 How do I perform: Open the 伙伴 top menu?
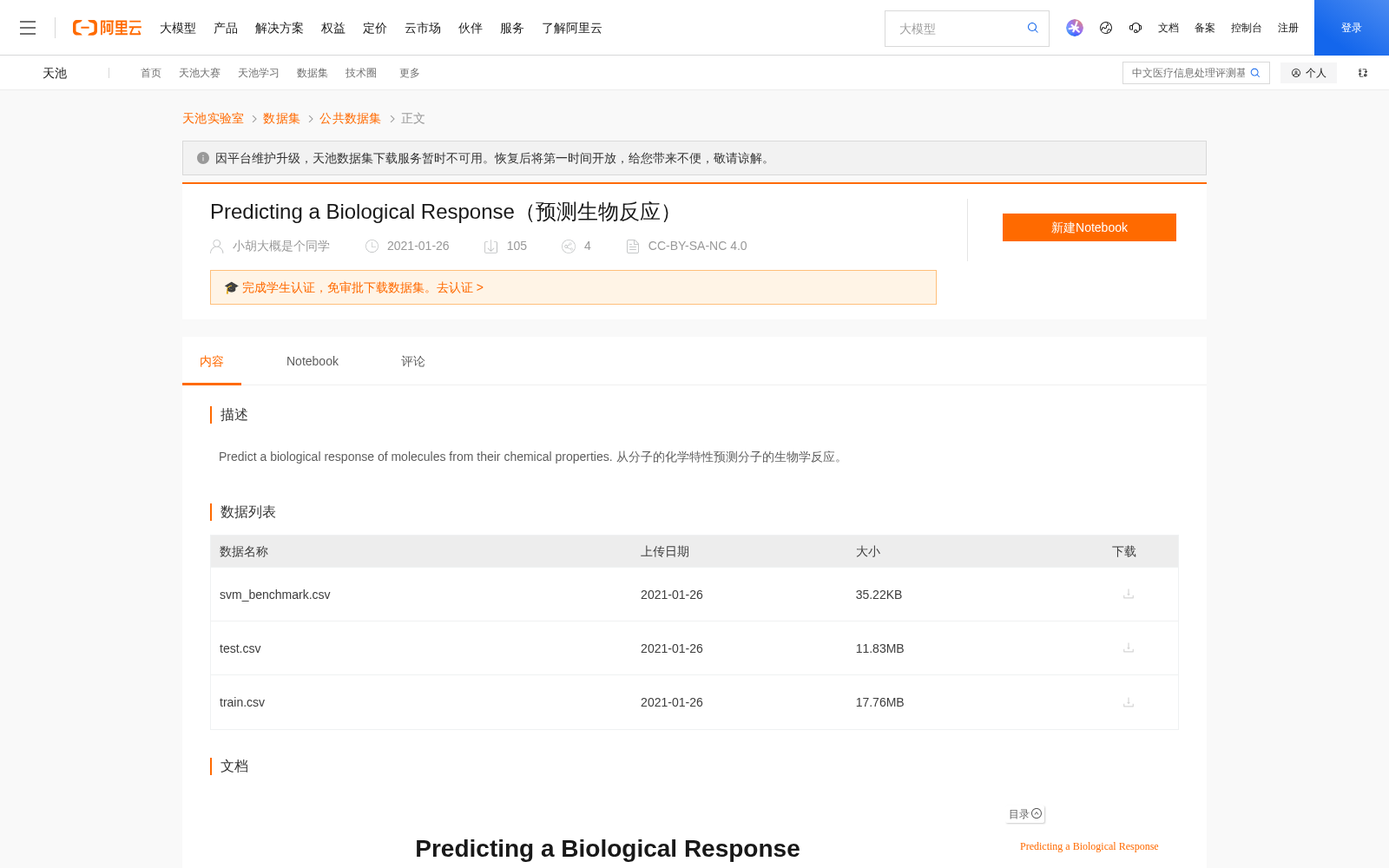[471, 28]
